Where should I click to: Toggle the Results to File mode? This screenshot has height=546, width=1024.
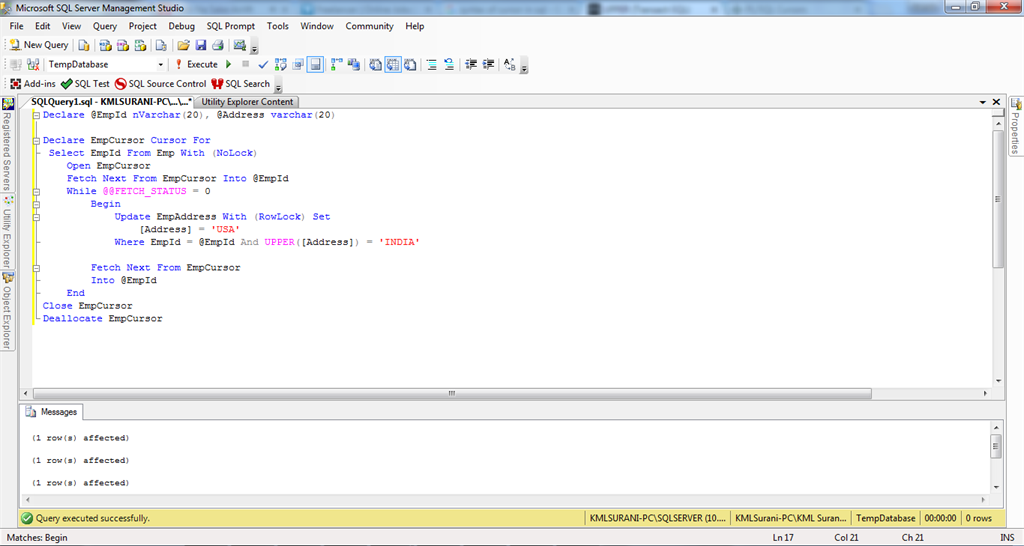click(410, 64)
